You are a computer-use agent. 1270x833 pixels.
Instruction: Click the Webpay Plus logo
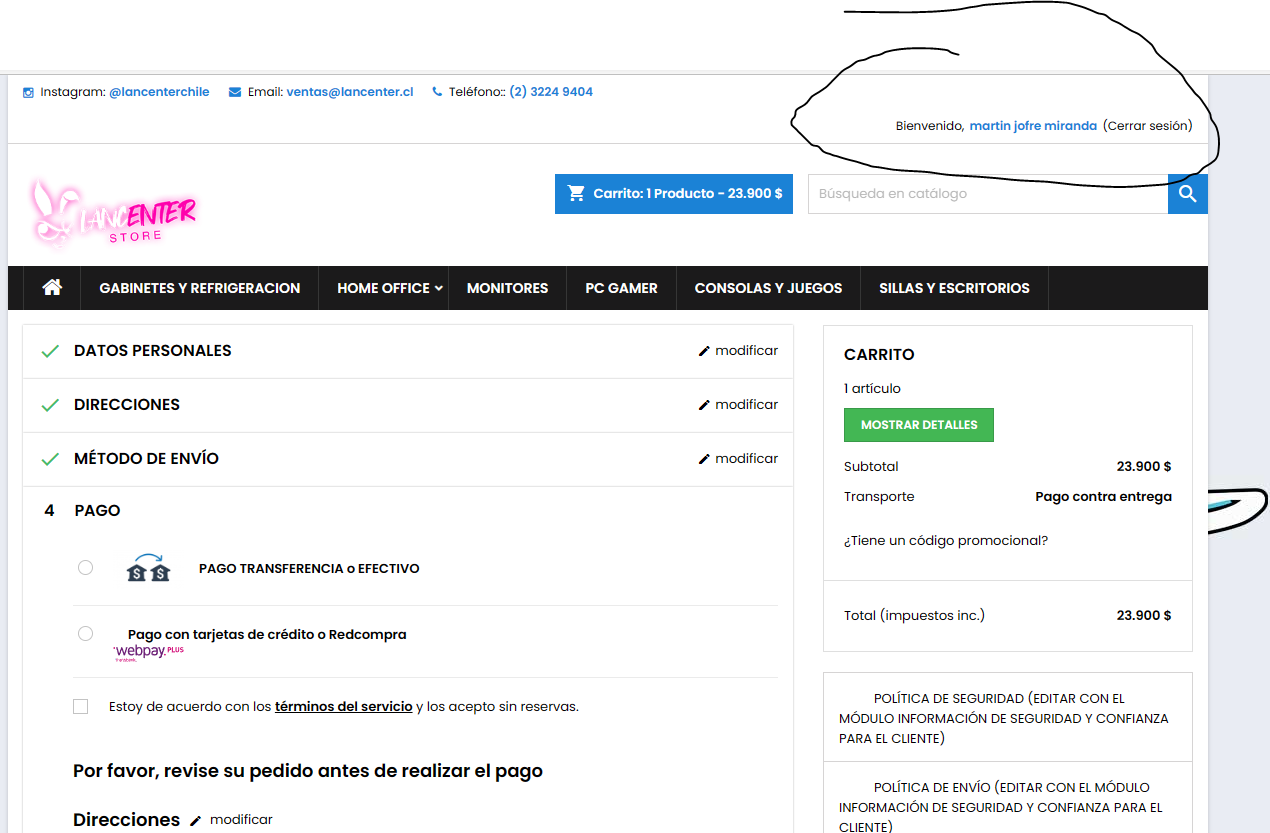click(x=149, y=652)
